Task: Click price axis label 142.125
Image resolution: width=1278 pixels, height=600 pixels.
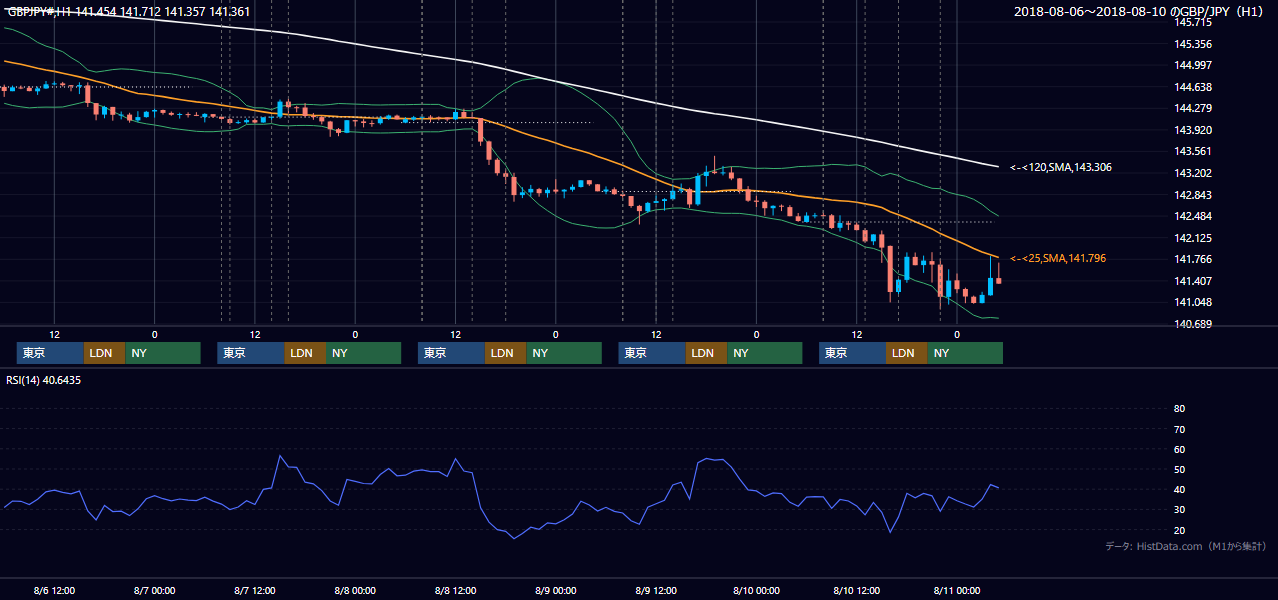Action: pyautogui.click(x=1193, y=238)
